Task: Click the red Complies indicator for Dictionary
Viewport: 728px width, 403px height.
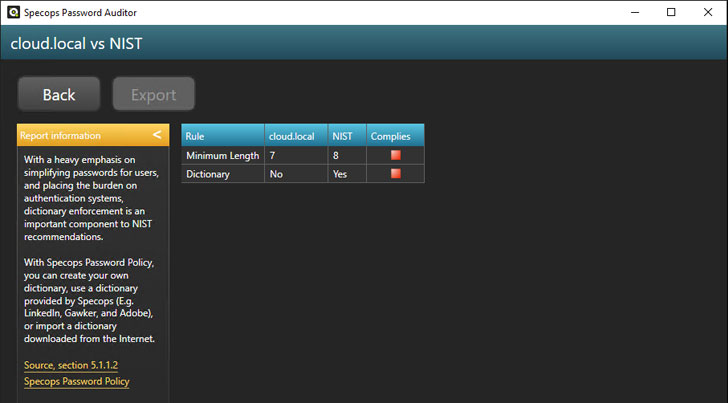Action: pos(395,173)
